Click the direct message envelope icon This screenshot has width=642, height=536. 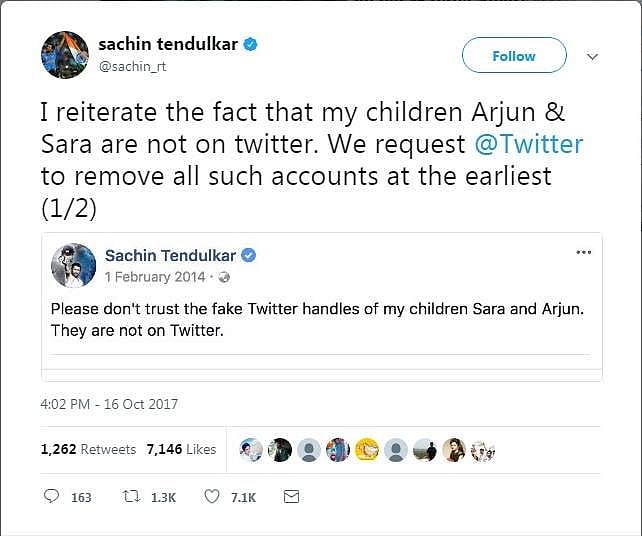coord(291,496)
